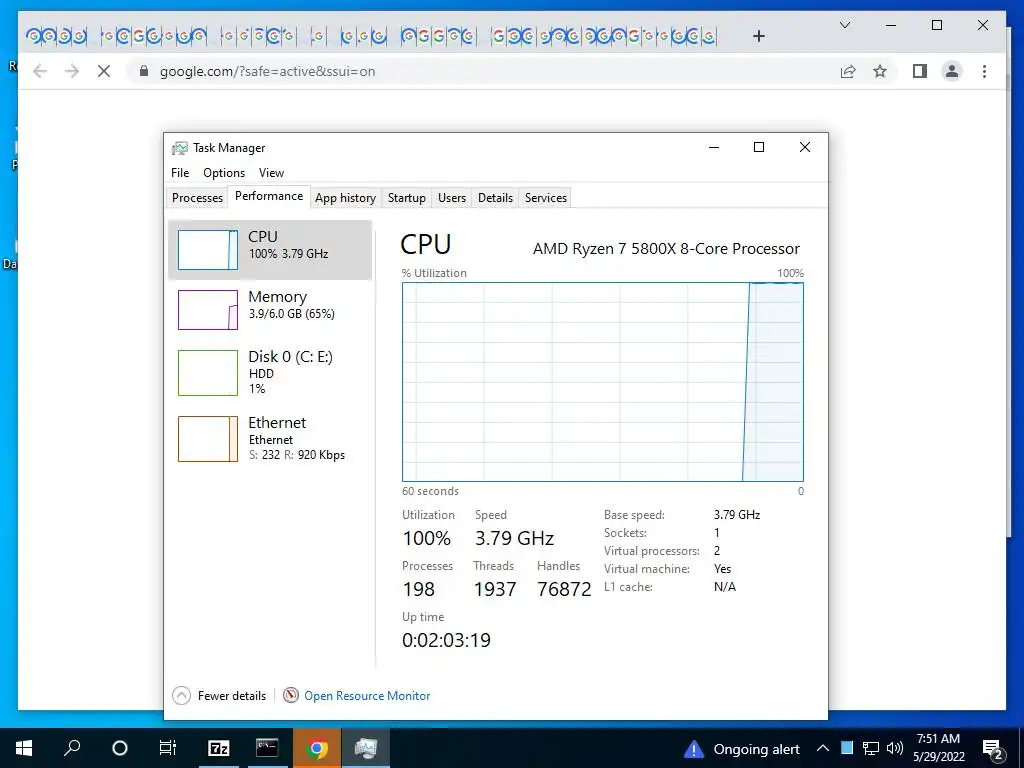
Task: Click AMD Ryzen 7 5800X processor name
Action: click(x=666, y=249)
